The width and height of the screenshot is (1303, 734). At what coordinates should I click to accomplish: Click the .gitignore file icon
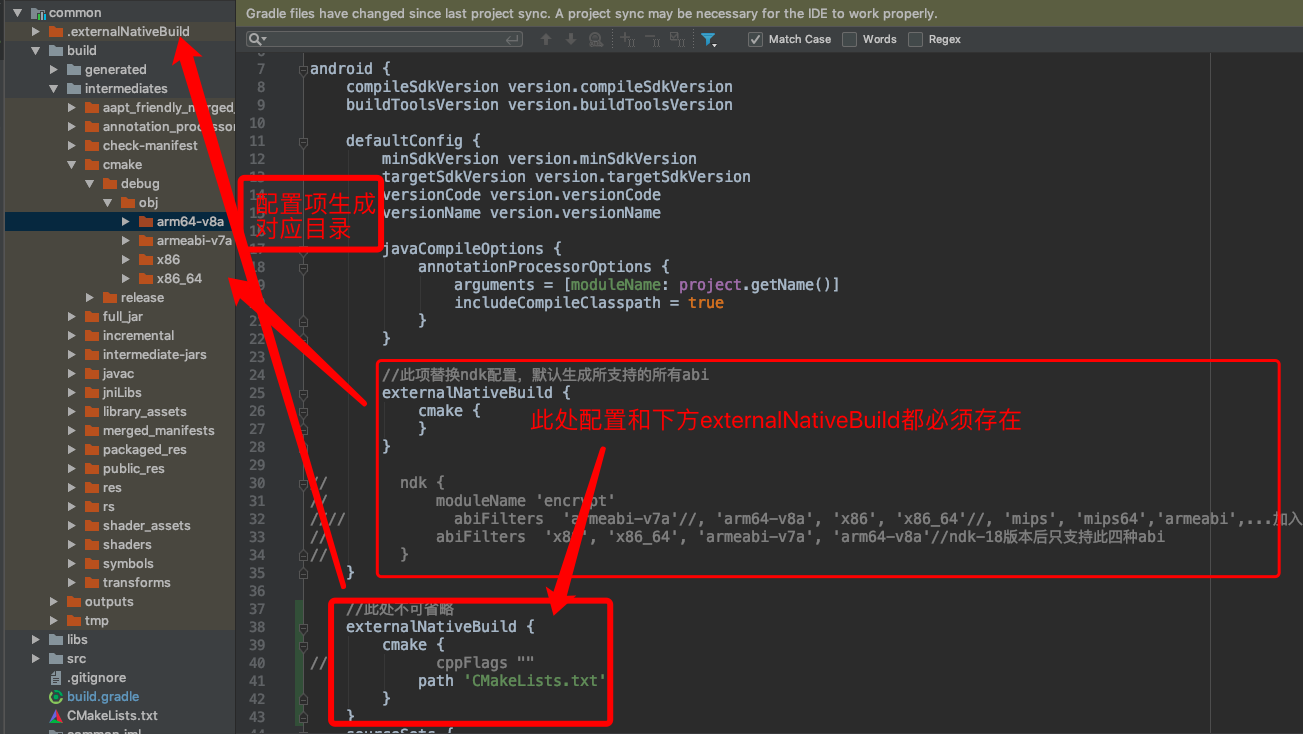56,677
